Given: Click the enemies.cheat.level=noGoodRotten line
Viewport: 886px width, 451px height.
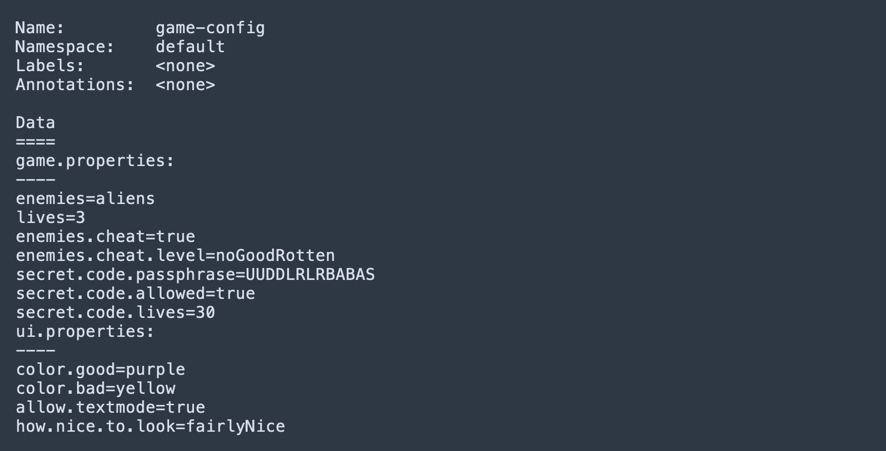Looking at the screenshot, I should click(x=175, y=256).
